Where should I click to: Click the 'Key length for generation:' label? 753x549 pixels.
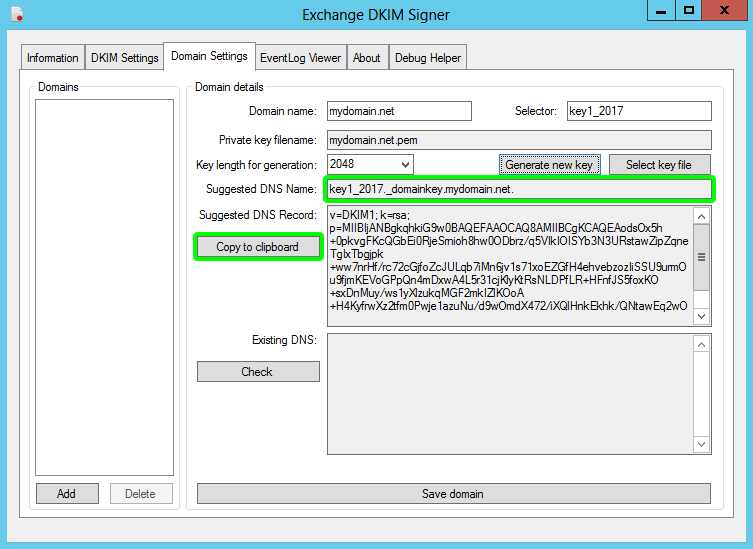click(x=256, y=165)
